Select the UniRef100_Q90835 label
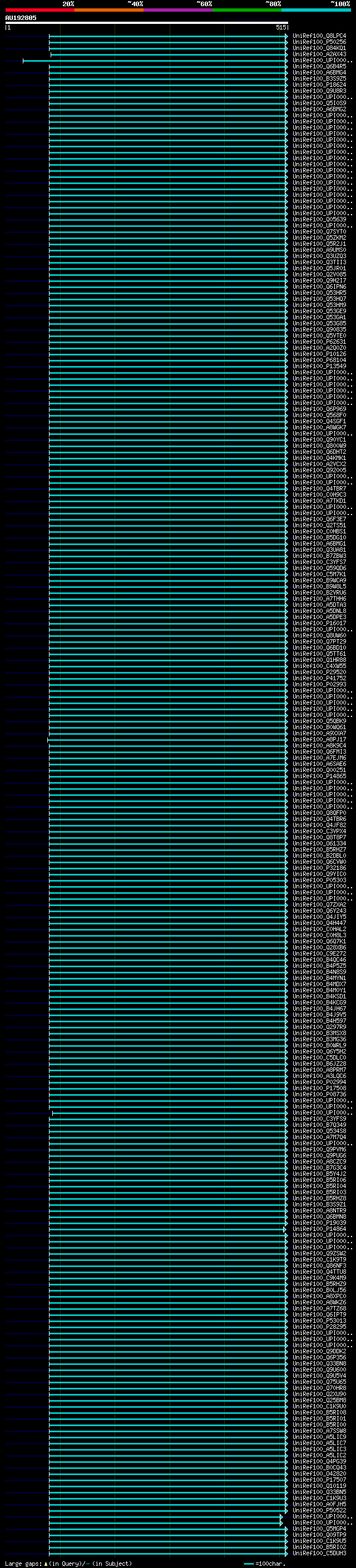This screenshot has height=1568, width=356. 319,330
